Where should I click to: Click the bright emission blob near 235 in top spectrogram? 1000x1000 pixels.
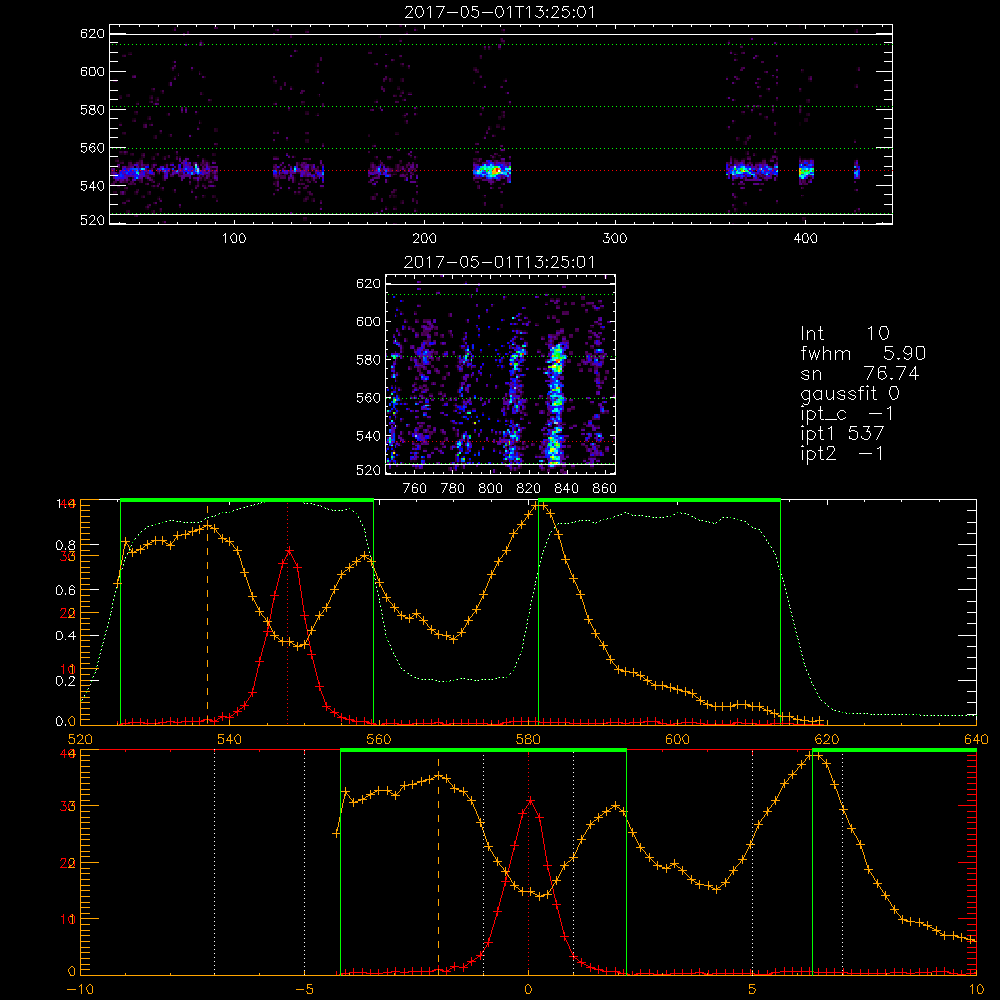click(x=492, y=170)
